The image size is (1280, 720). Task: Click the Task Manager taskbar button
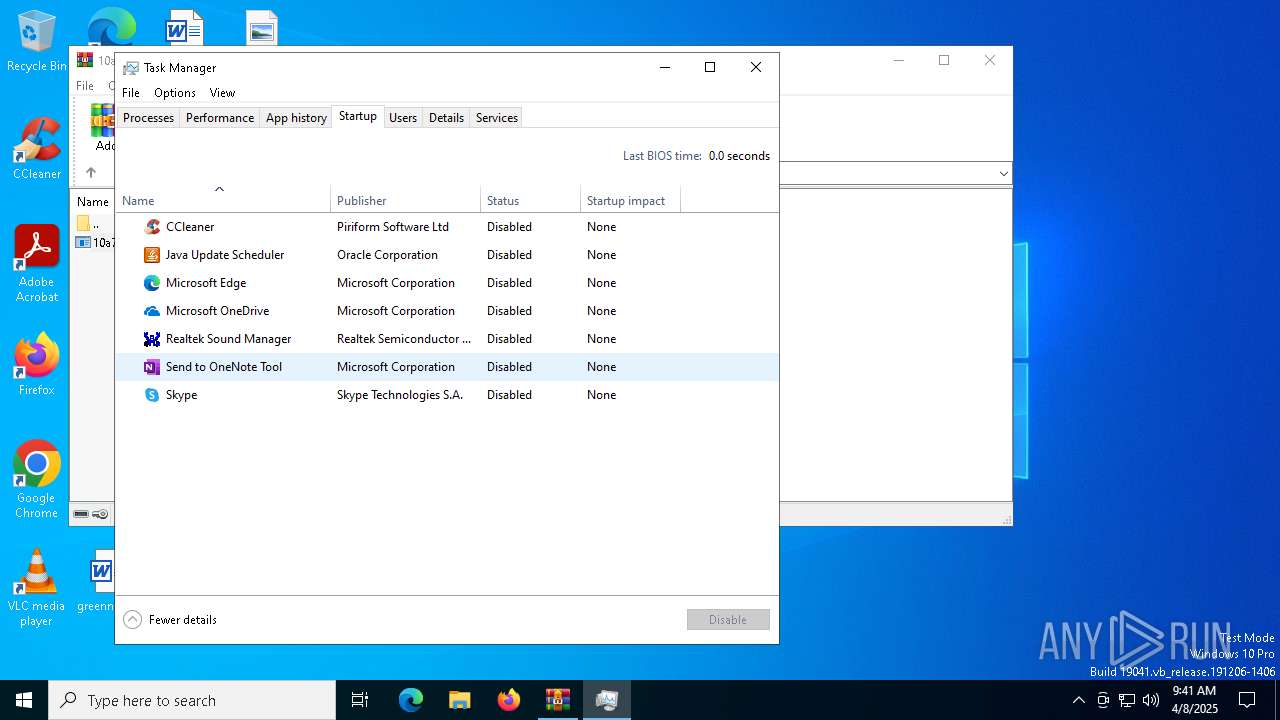point(606,700)
